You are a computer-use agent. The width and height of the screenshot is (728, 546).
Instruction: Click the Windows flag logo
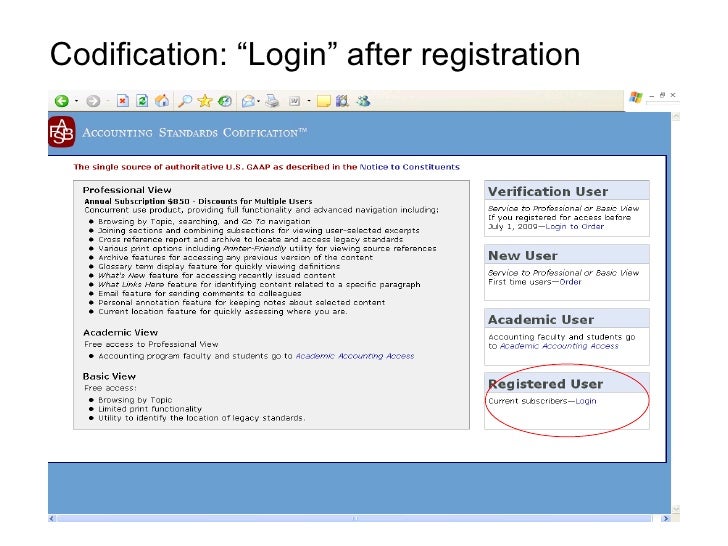pos(636,98)
